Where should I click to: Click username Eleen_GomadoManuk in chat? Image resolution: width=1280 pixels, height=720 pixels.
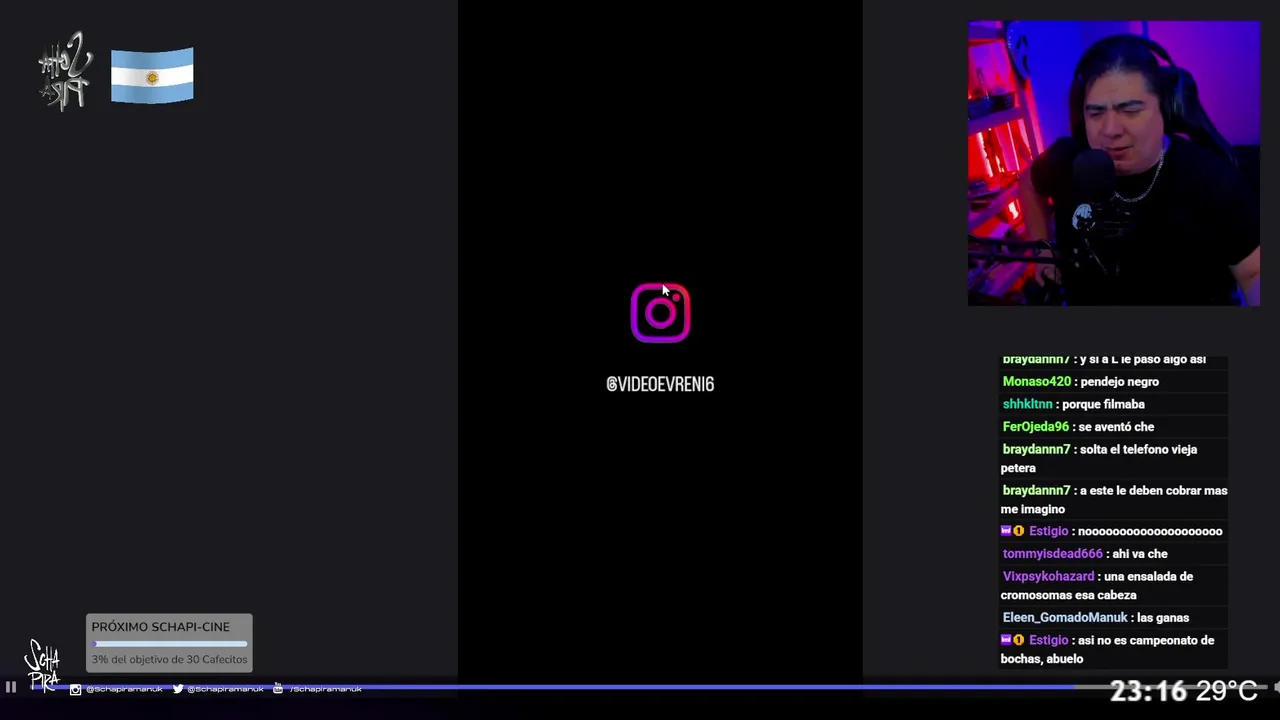[x=1065, y=618]
